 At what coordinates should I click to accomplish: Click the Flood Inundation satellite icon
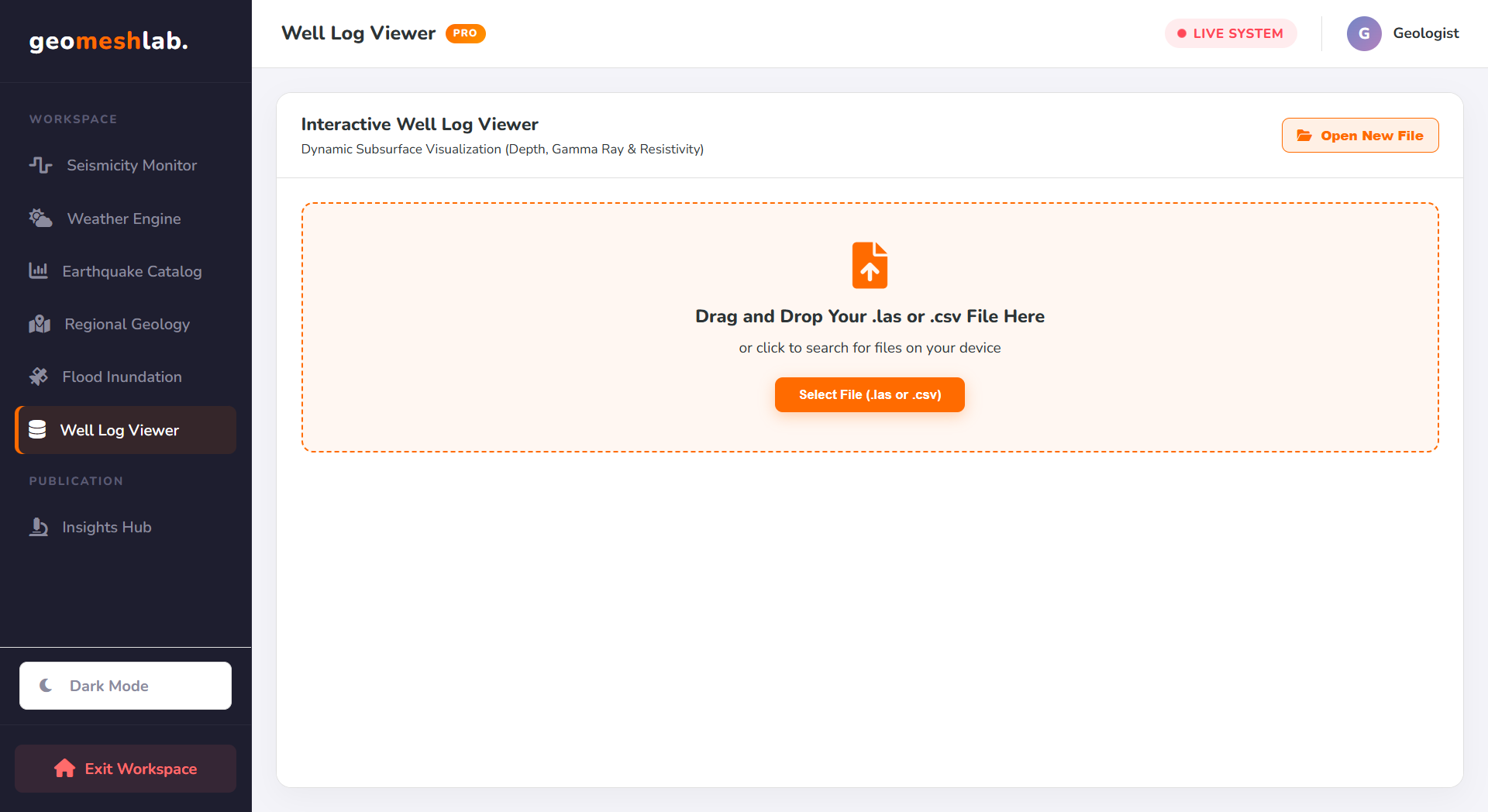[x=38, y=377]
